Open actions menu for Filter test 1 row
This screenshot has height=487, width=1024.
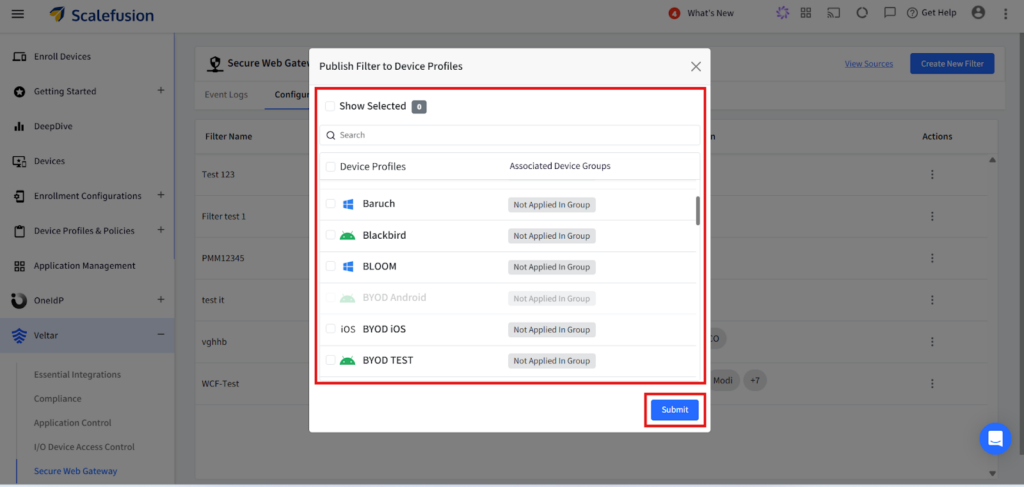[x=933, y=216]
